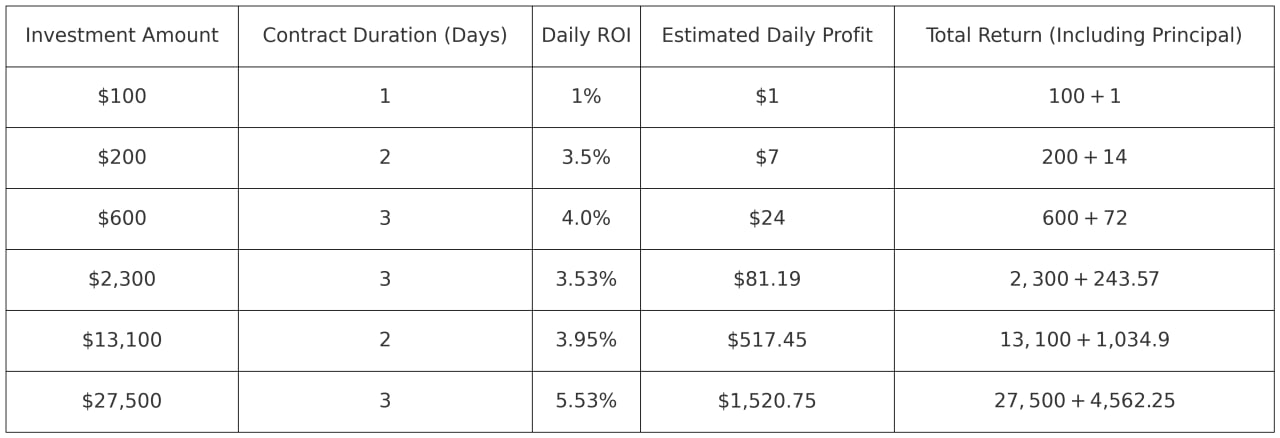Click the 1% daily ROI cell
The image size is (1280, 438).
[586, 97]
